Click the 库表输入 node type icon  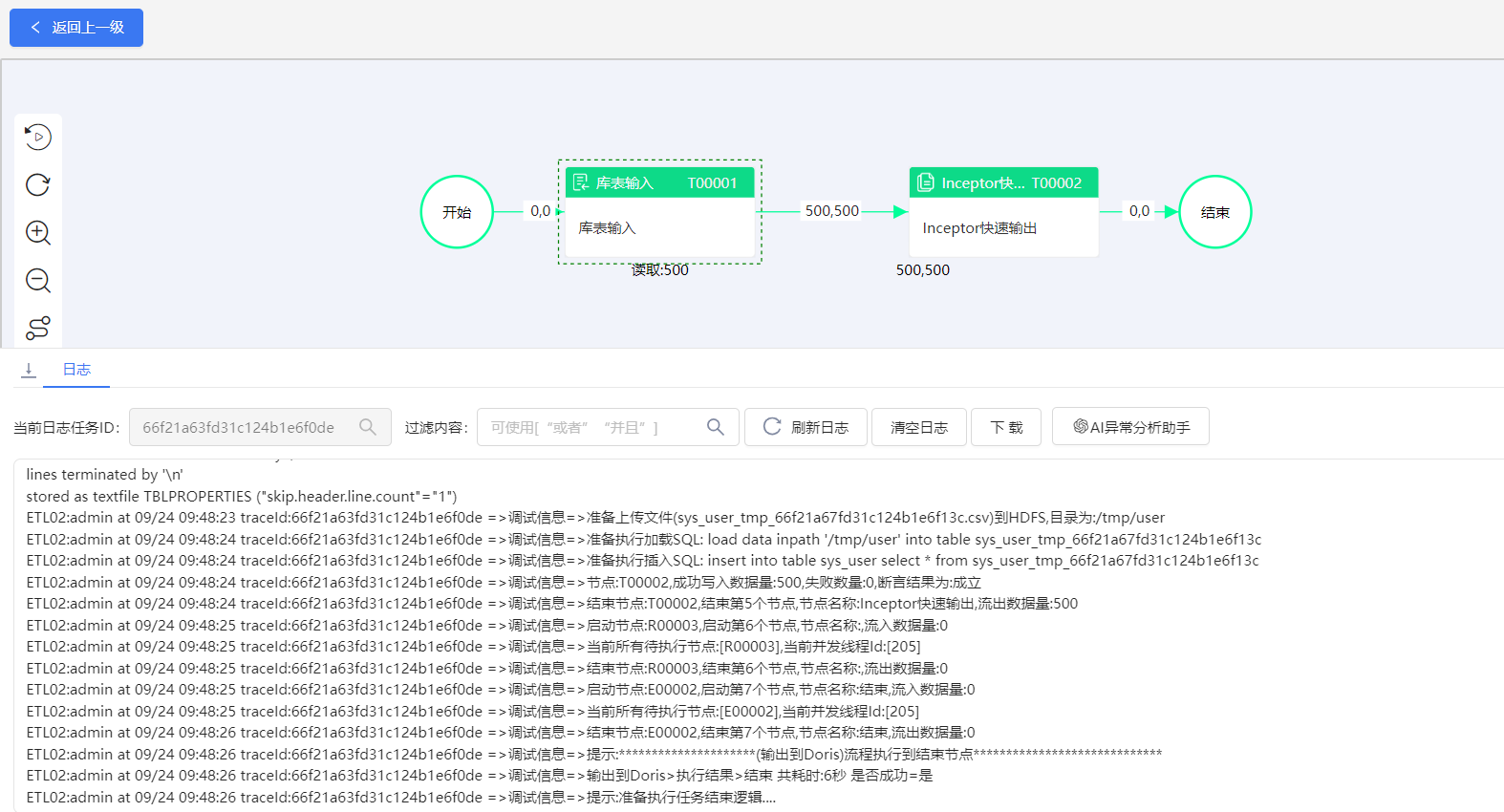580,182
